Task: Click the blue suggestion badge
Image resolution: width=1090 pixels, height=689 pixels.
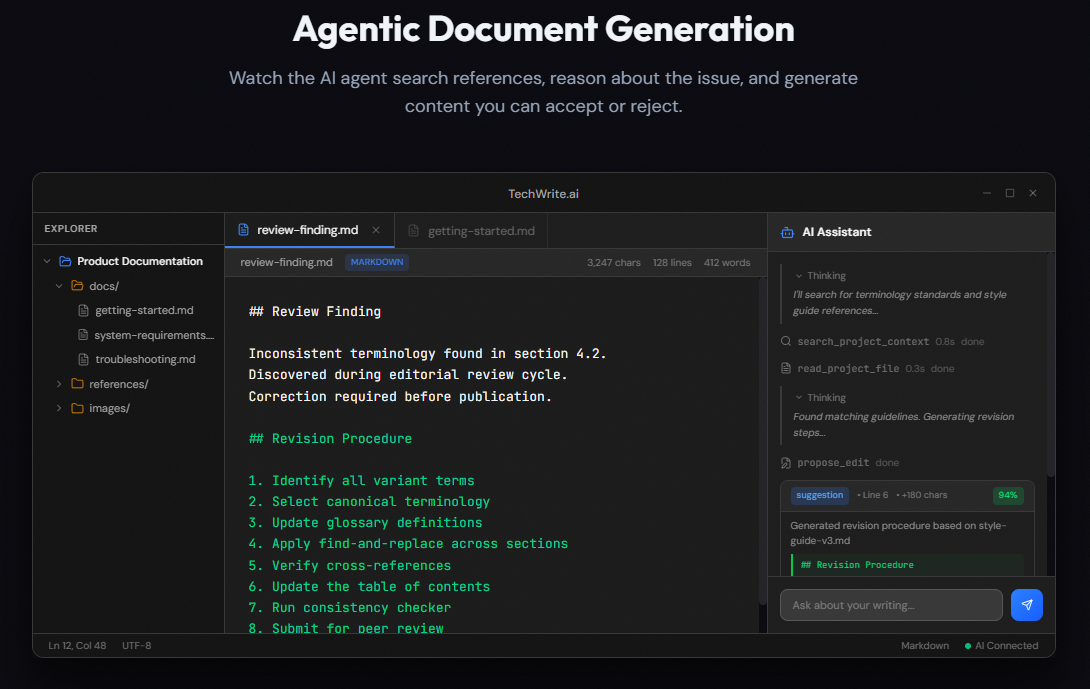Action: [x=820, y=495]
